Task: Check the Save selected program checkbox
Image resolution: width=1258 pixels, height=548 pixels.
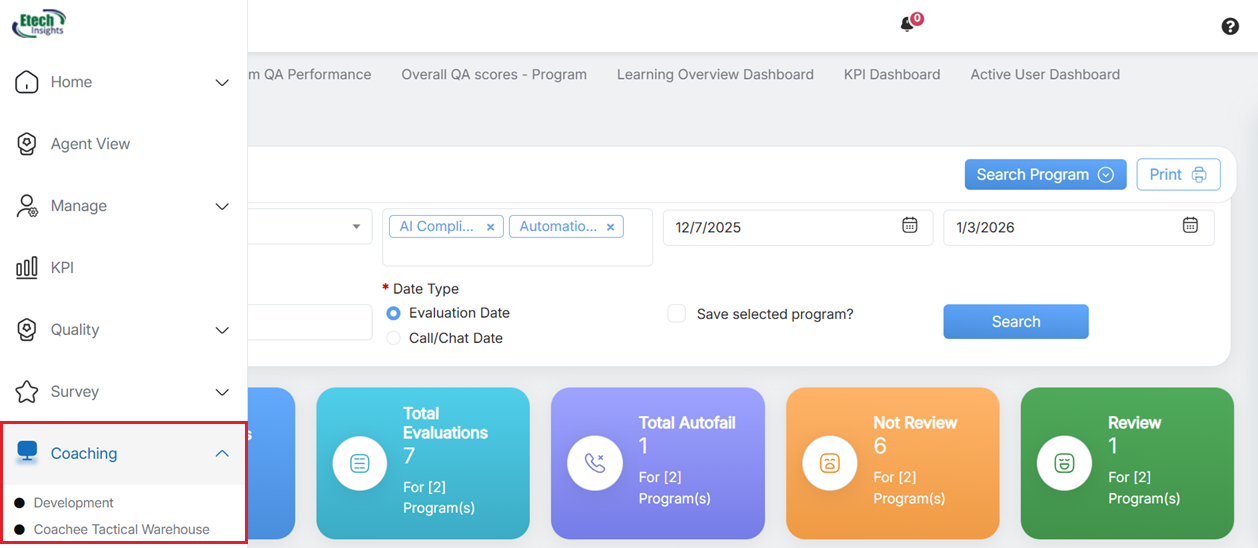Action: tap(677, 314)
